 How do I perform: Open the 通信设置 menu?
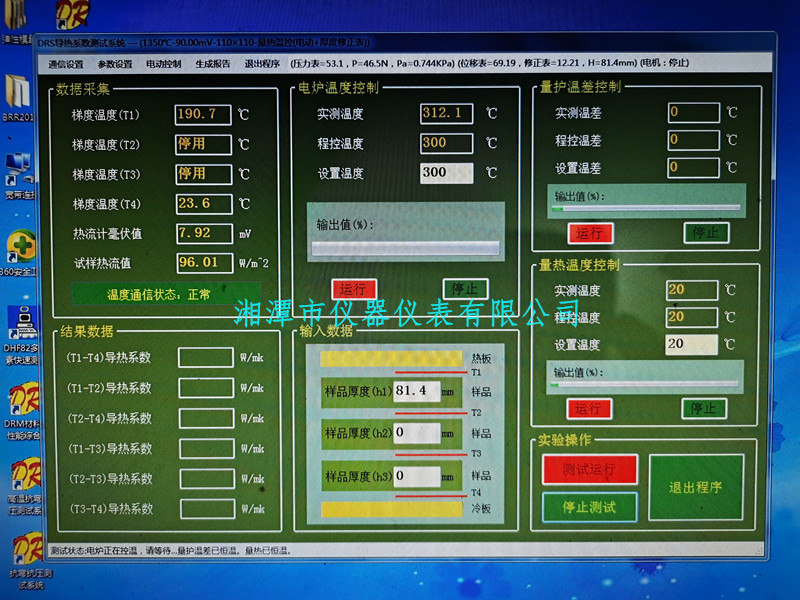click(x=67, y=63)
